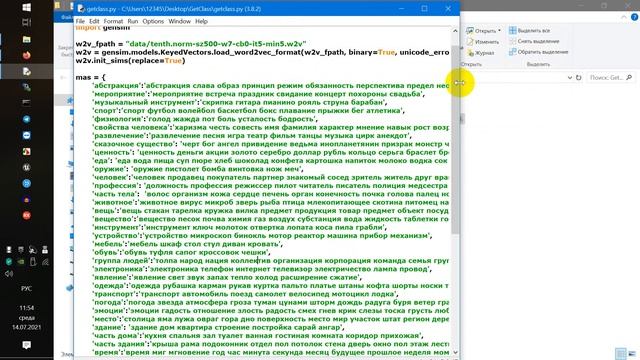Viewport: 640px width, 360px height.
Task: Click the Explorer search box Поиск
Action: pyautogui.click(x=611, y=78)
